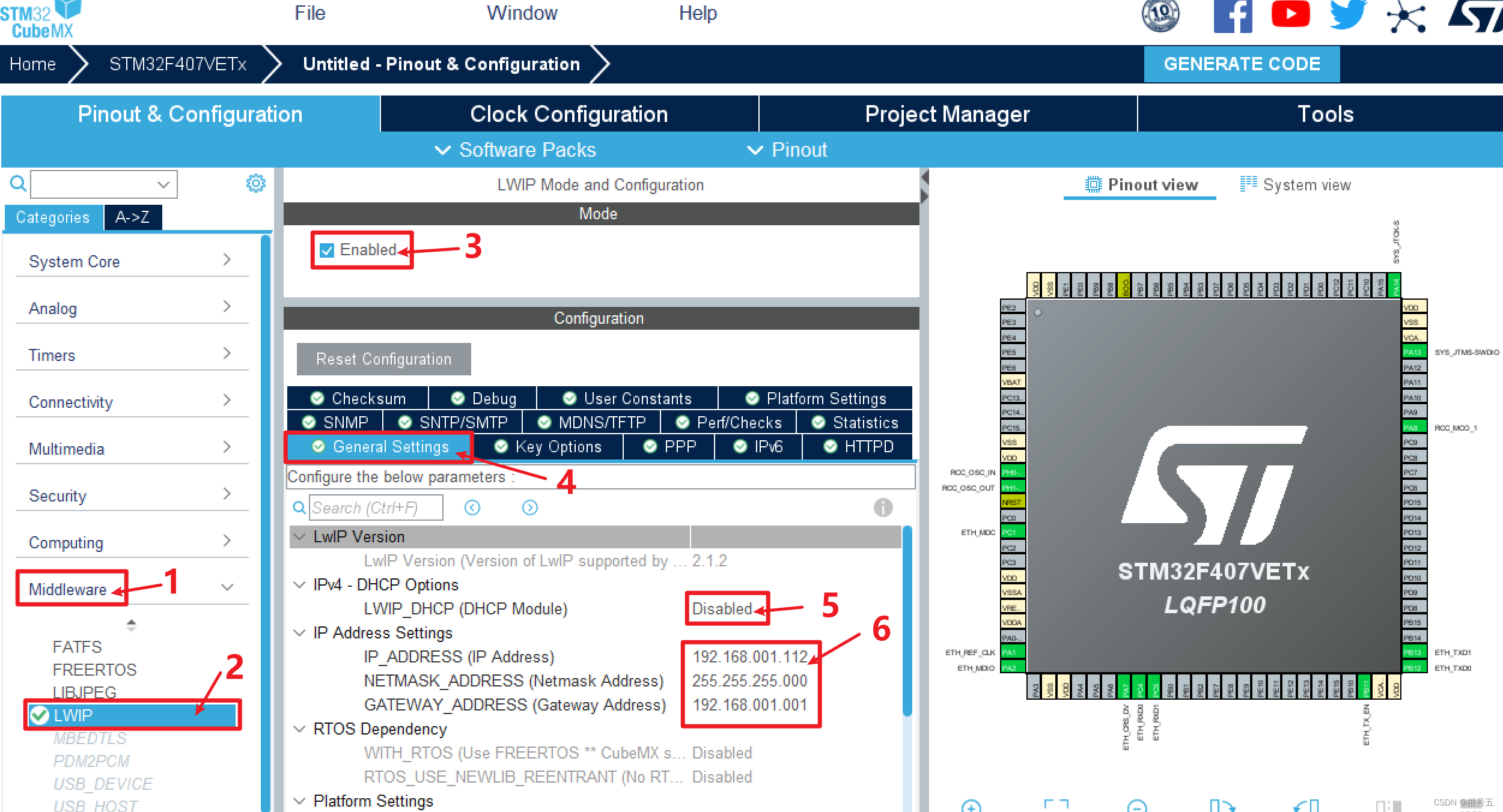Expand Connectivity category
1503x812 pixels.
pyautogui.click(x=132, y=402)
